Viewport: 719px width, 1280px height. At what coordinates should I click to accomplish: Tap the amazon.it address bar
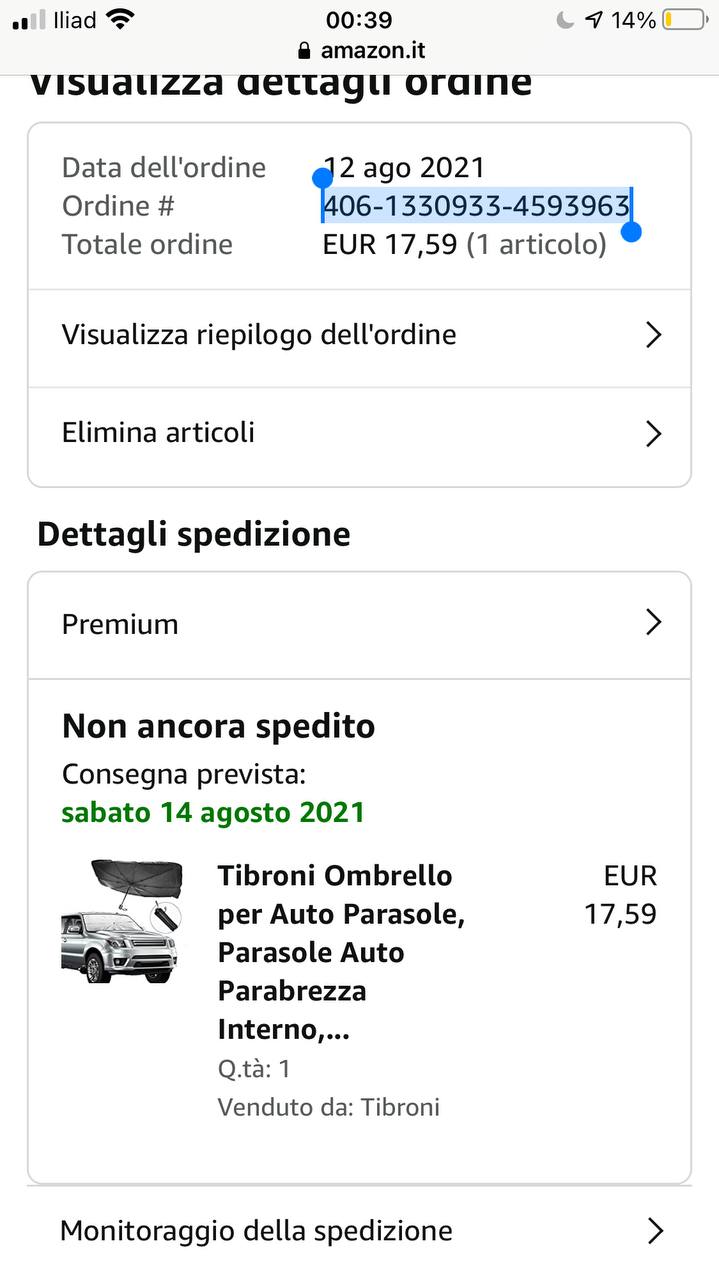(360, 50)
